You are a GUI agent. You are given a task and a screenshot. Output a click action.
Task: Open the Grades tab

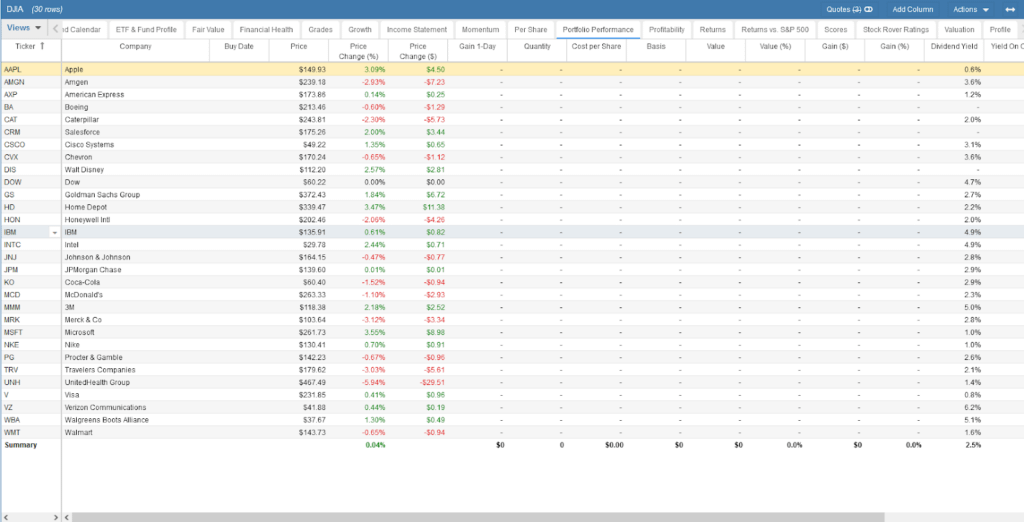[320, 29]
